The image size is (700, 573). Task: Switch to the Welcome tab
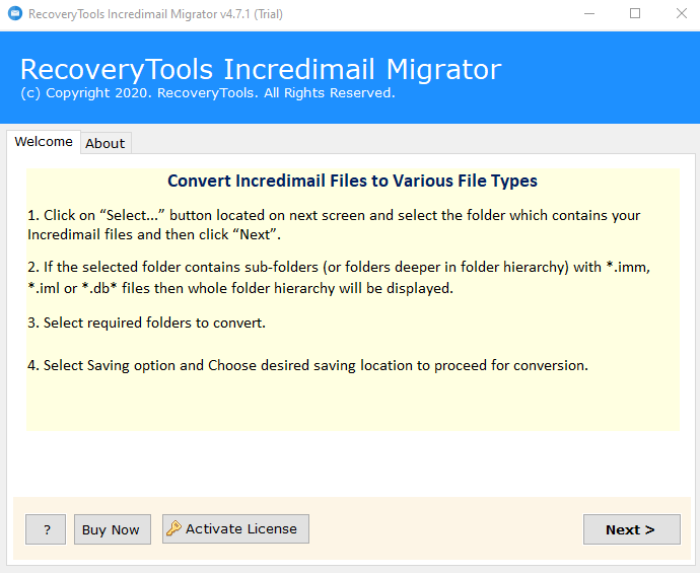tap(43, 142)
